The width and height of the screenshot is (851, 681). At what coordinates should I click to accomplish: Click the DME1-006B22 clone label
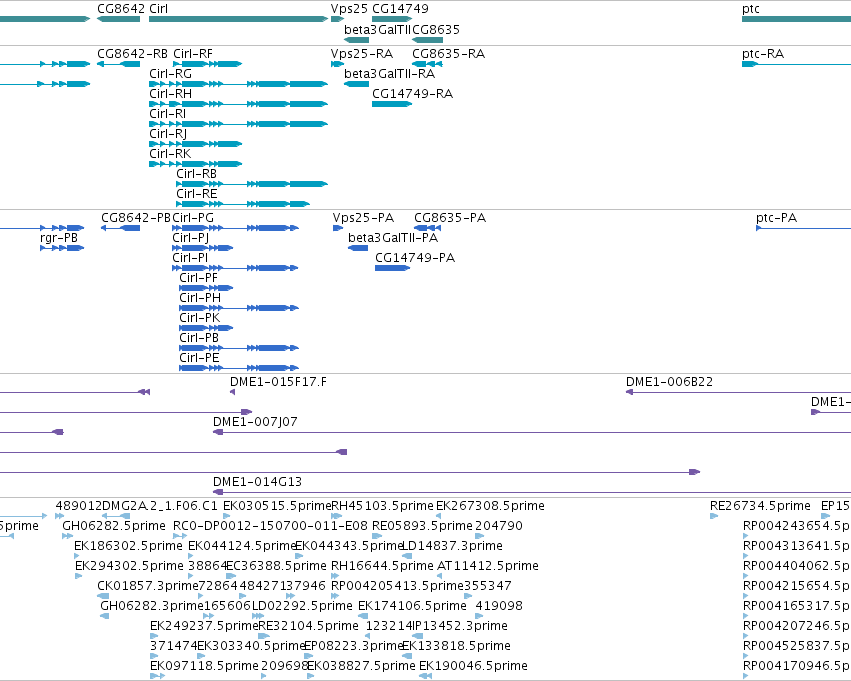(670, 382)
